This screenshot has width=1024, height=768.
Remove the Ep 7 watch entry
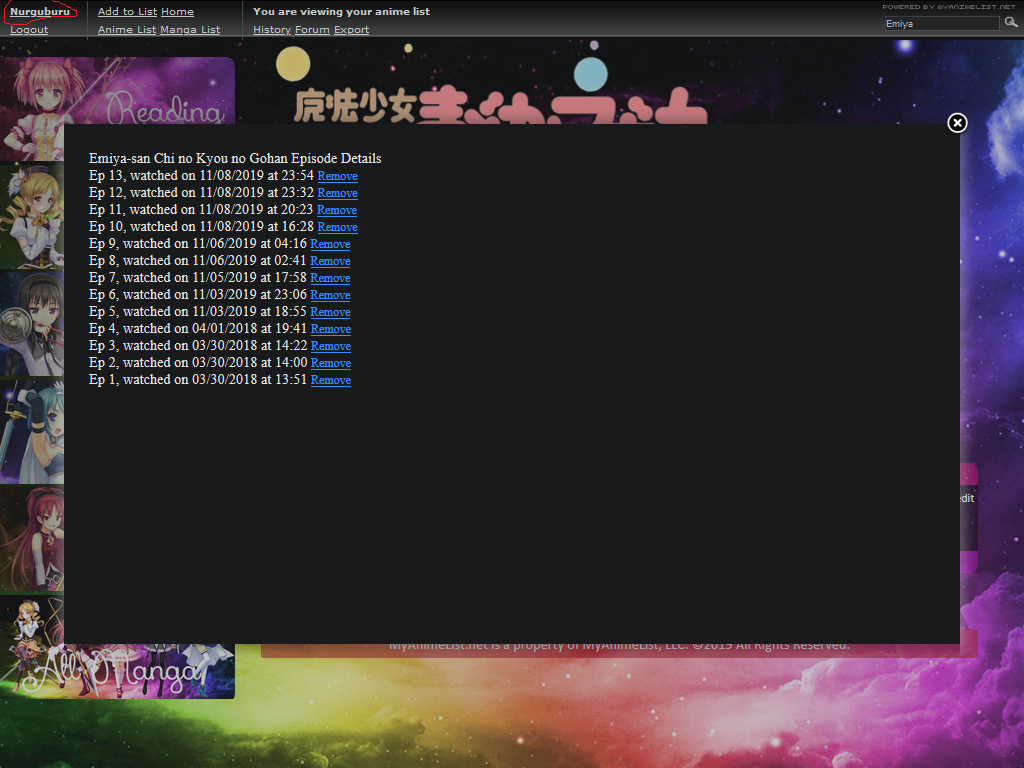(x=330, y=278)
